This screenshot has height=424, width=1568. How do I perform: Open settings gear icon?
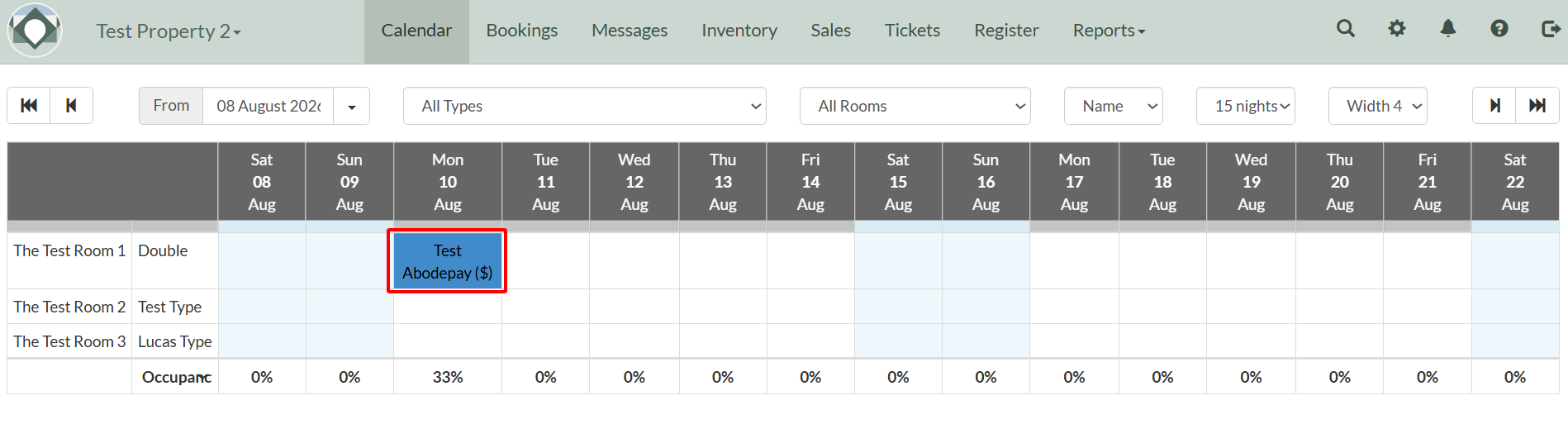click(x=1397, y=29)
